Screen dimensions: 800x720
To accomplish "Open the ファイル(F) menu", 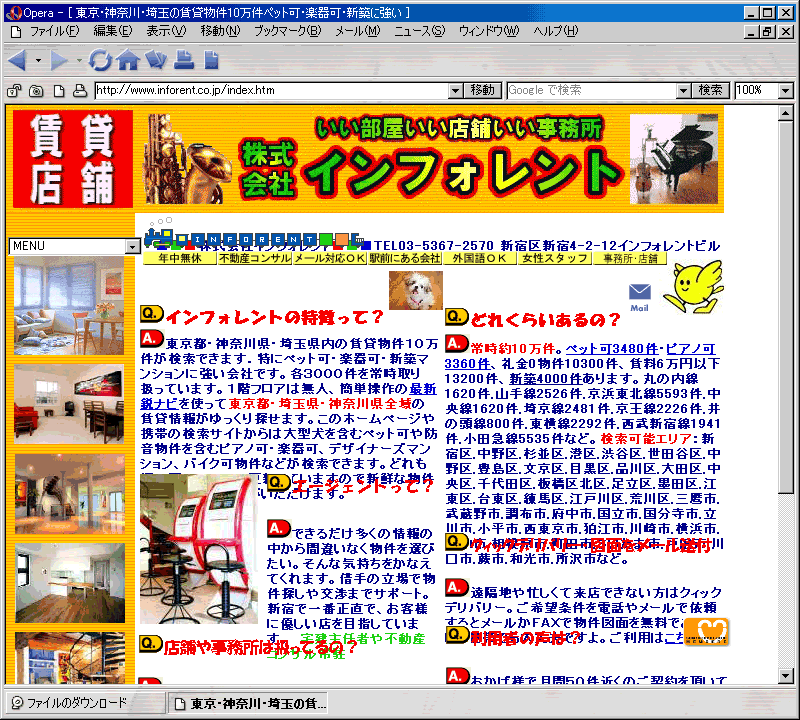I will click(x=54, y=32).
